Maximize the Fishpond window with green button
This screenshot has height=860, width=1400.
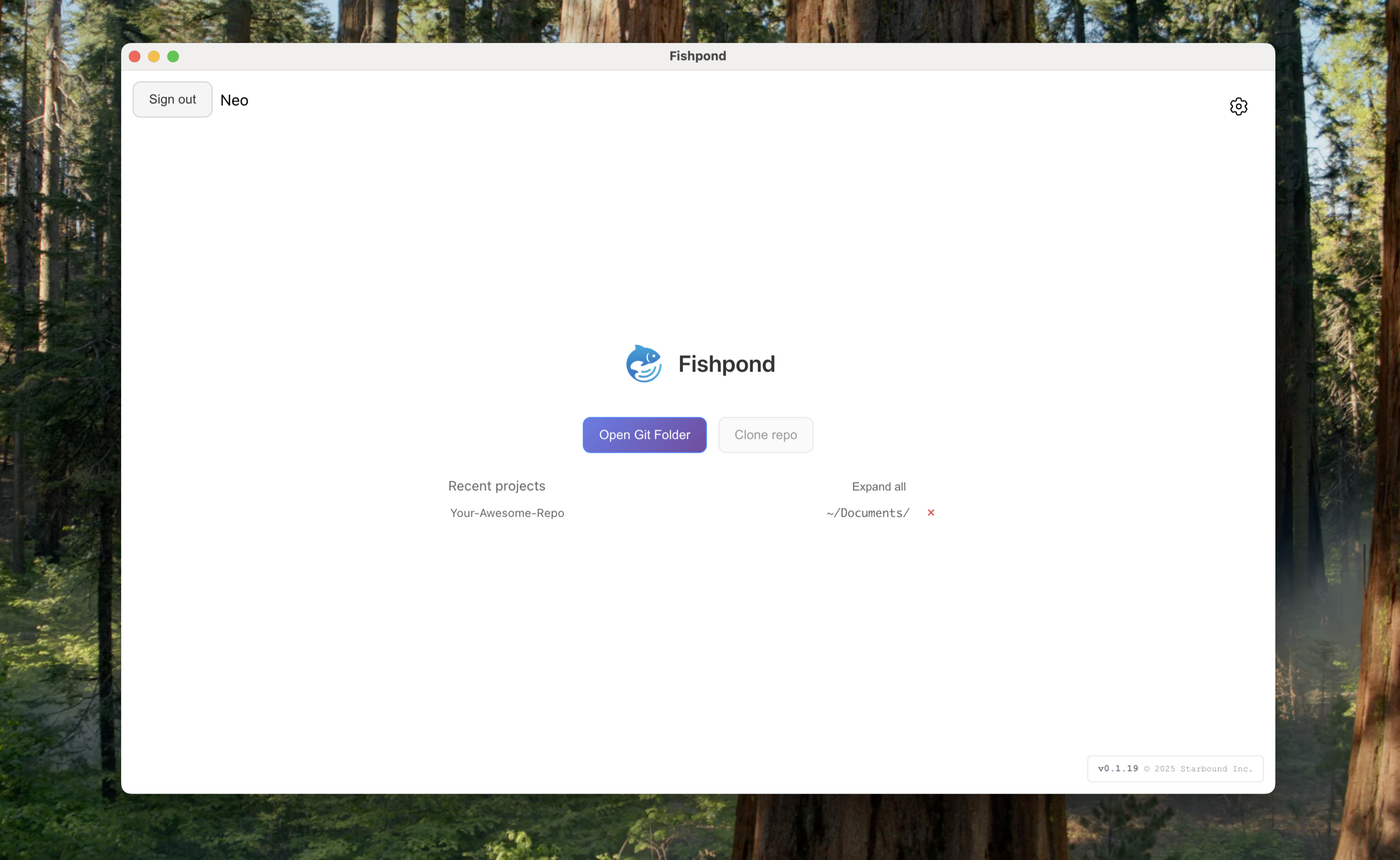point(173,56)
